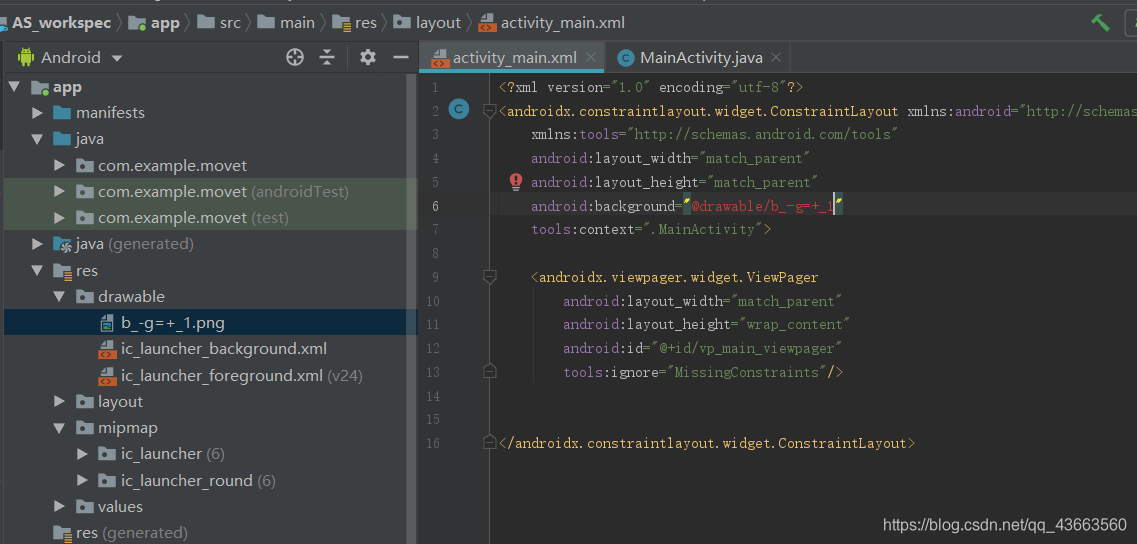
Task: Close the activity_main.xml tab
Action: click(x=591, y=57)
